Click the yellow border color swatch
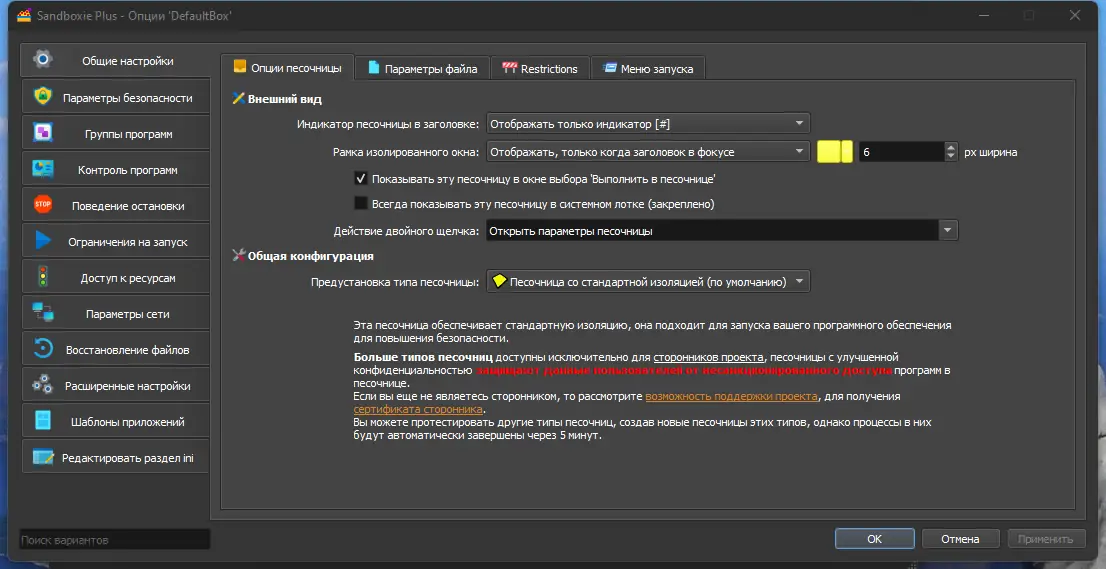The image size is (1106, 569). click(x=835, y=152)
